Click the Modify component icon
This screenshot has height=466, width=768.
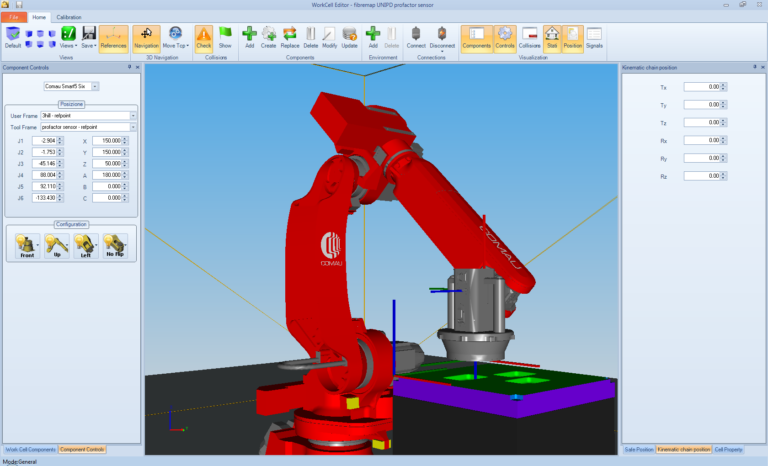click(x=329, y=38)
